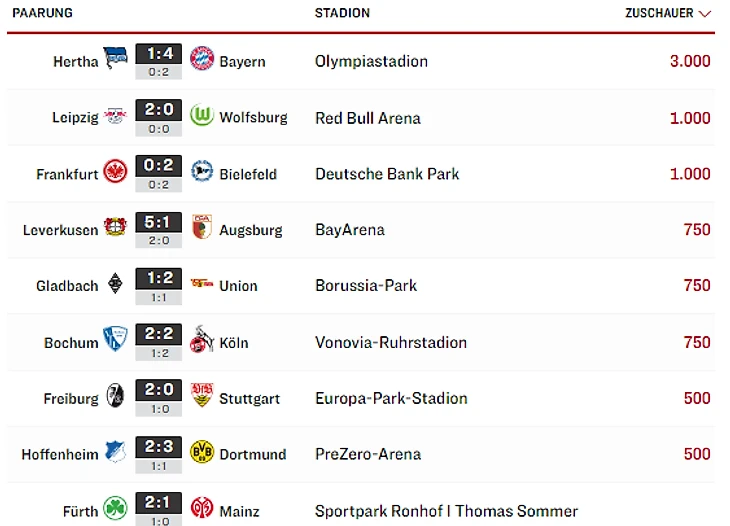This screenshot has width=730, height=526.
Task: Open the Hertha vs Bayern 1:4 score
Action: [x=159, y=54]
